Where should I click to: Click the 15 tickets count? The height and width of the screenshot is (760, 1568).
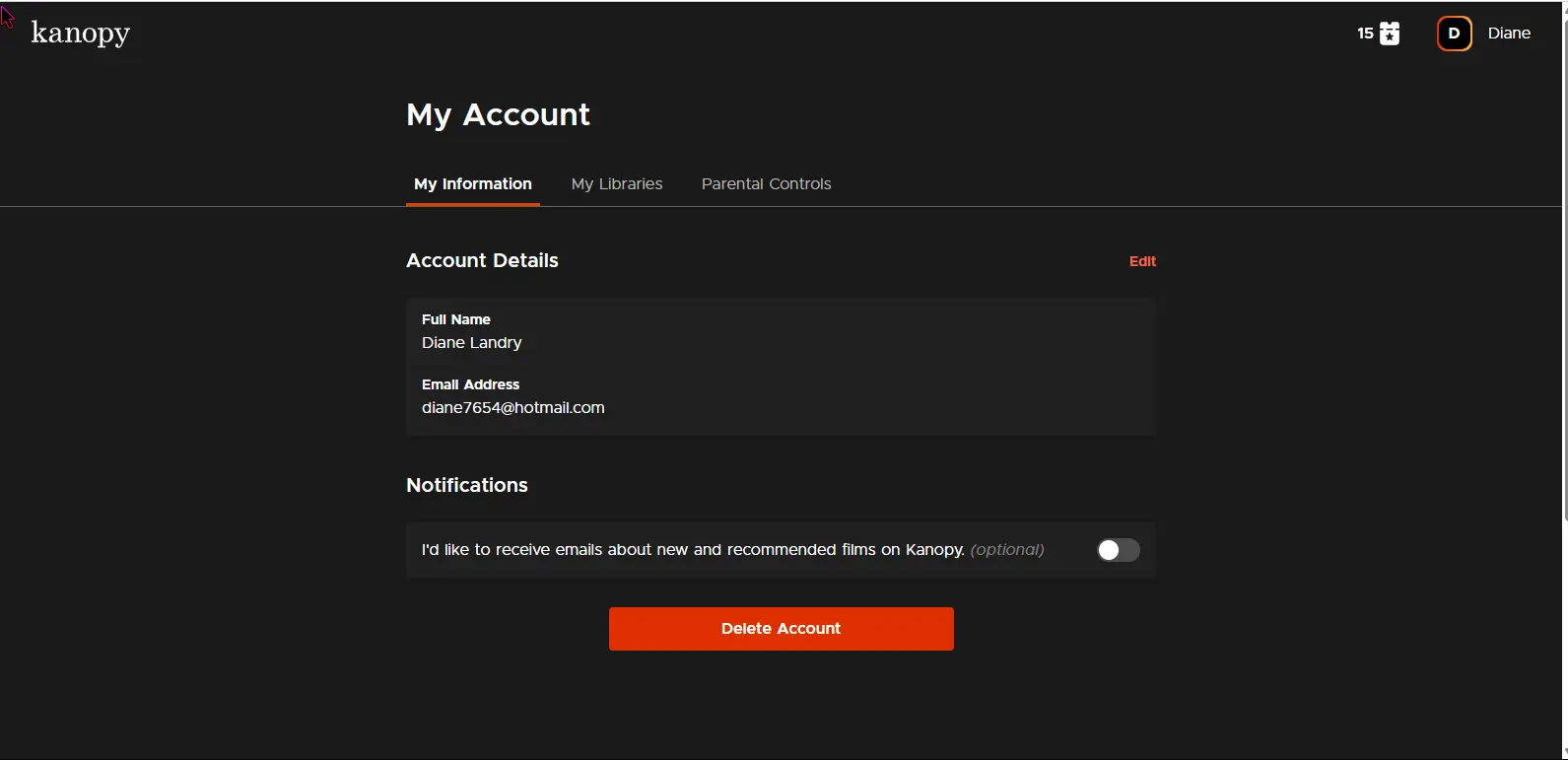coord(1365,34)
